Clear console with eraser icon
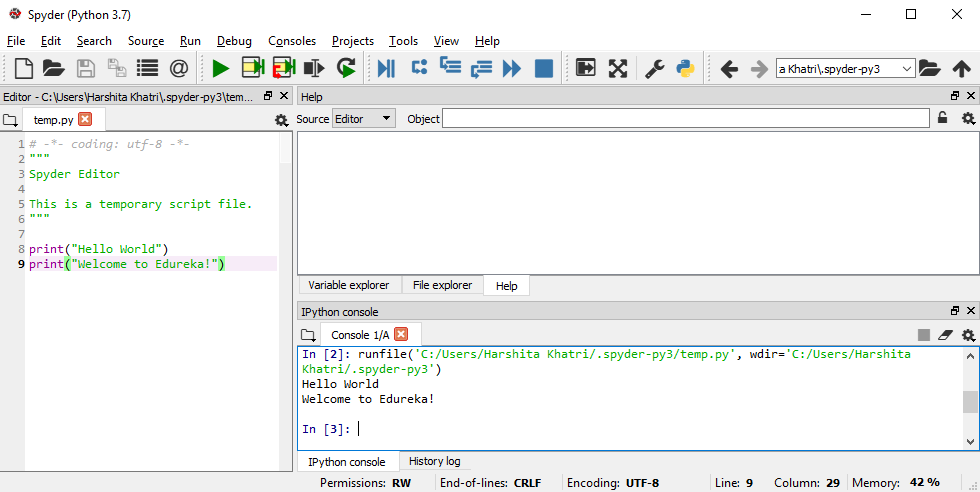Screen dimensions: 980x492 coord(945,335)
